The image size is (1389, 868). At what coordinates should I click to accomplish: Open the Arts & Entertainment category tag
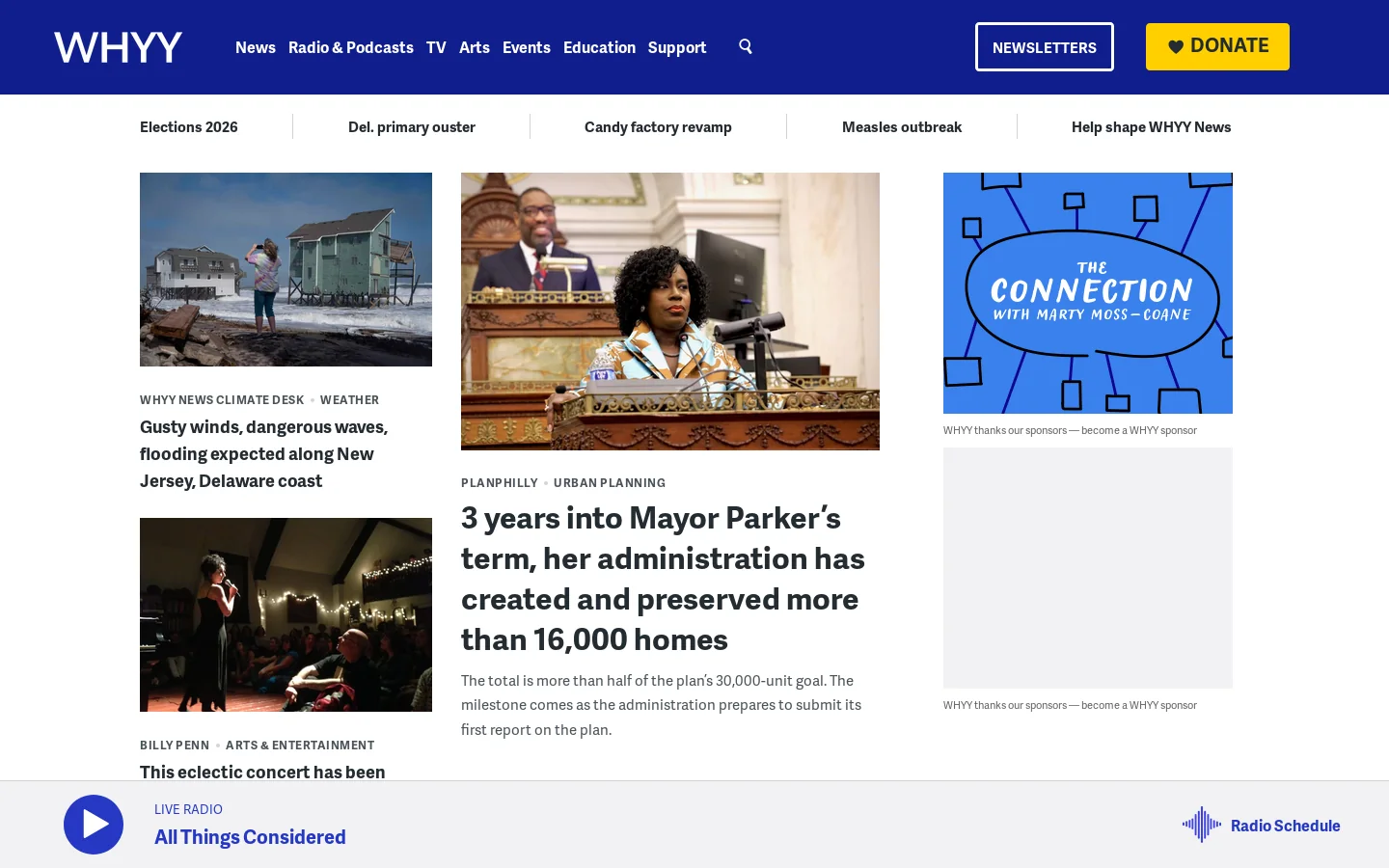[x=300, y=746]
